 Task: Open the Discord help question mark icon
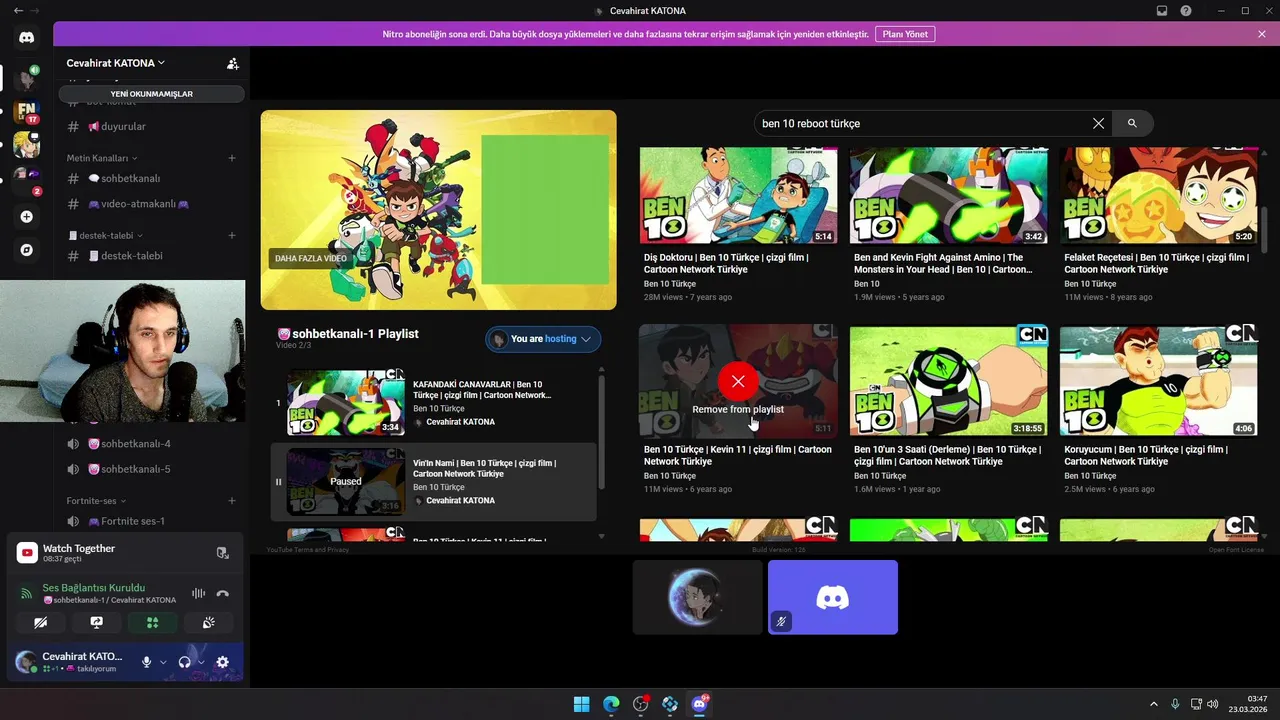[1186, 10]
